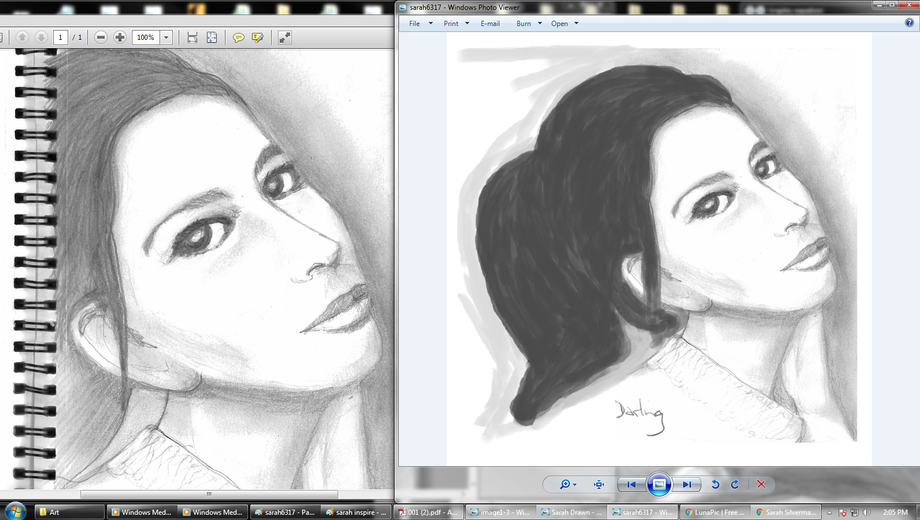Screen dimensions: 920x520
Task: Switch PDF viewer to read mode
Action: (x=285, y=37)
